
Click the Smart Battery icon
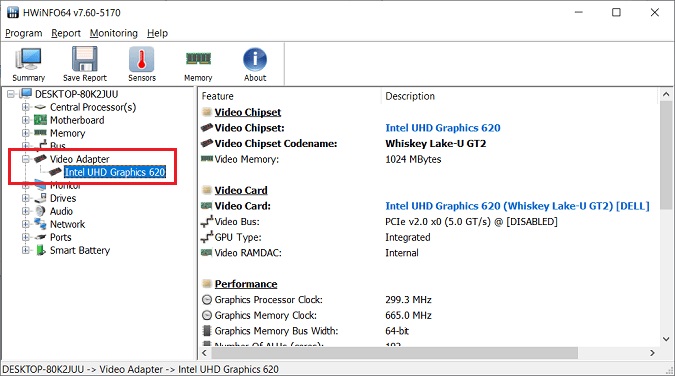[40, 250]
